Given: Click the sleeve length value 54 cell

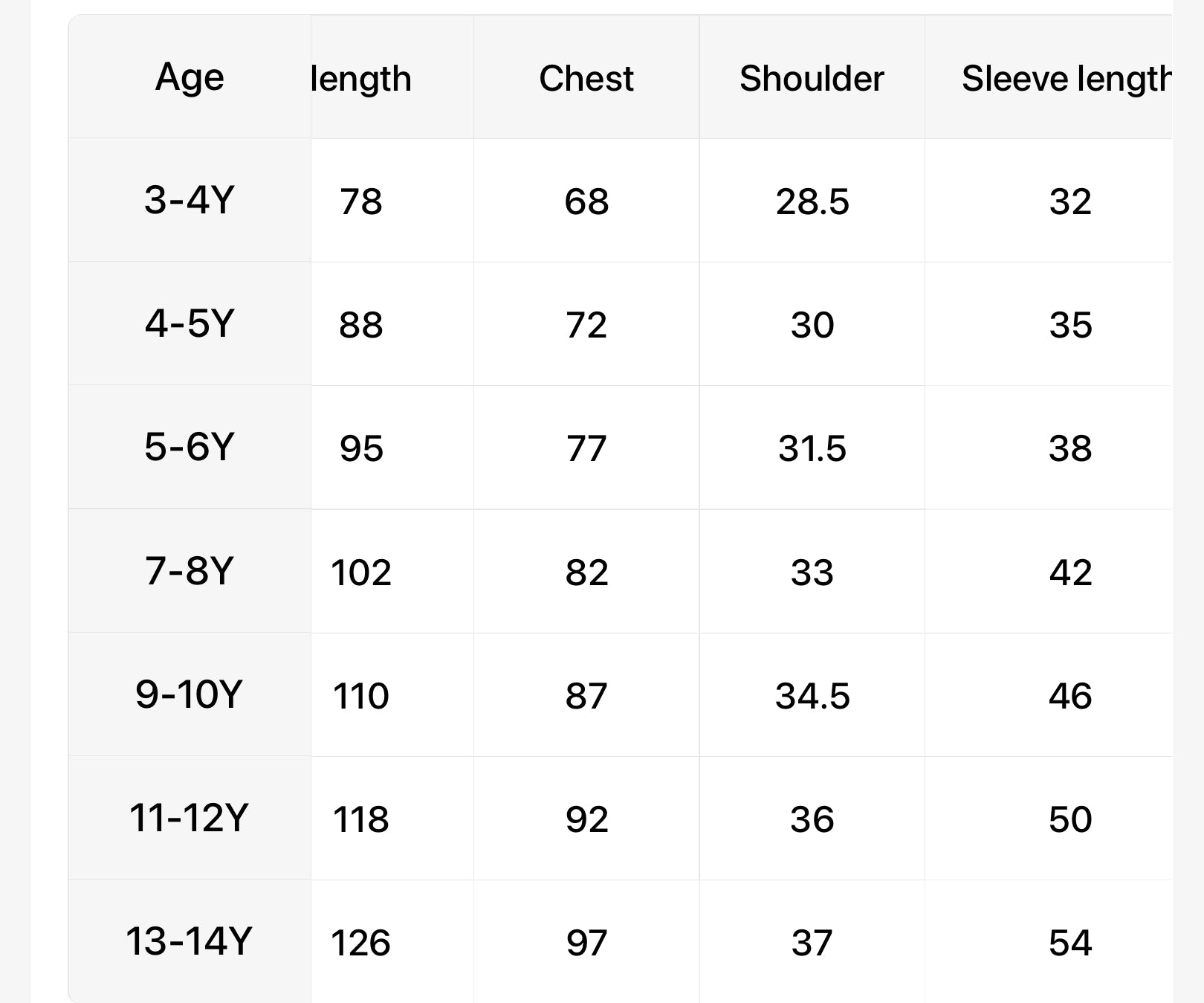Looking at the screenshot, I should (1070, 943).
